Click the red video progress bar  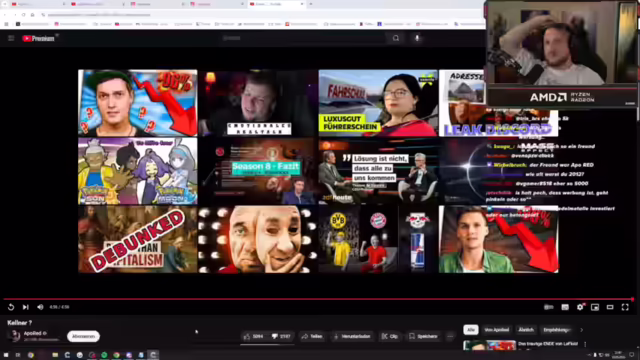pyautogui.click(x=318, y=299)
